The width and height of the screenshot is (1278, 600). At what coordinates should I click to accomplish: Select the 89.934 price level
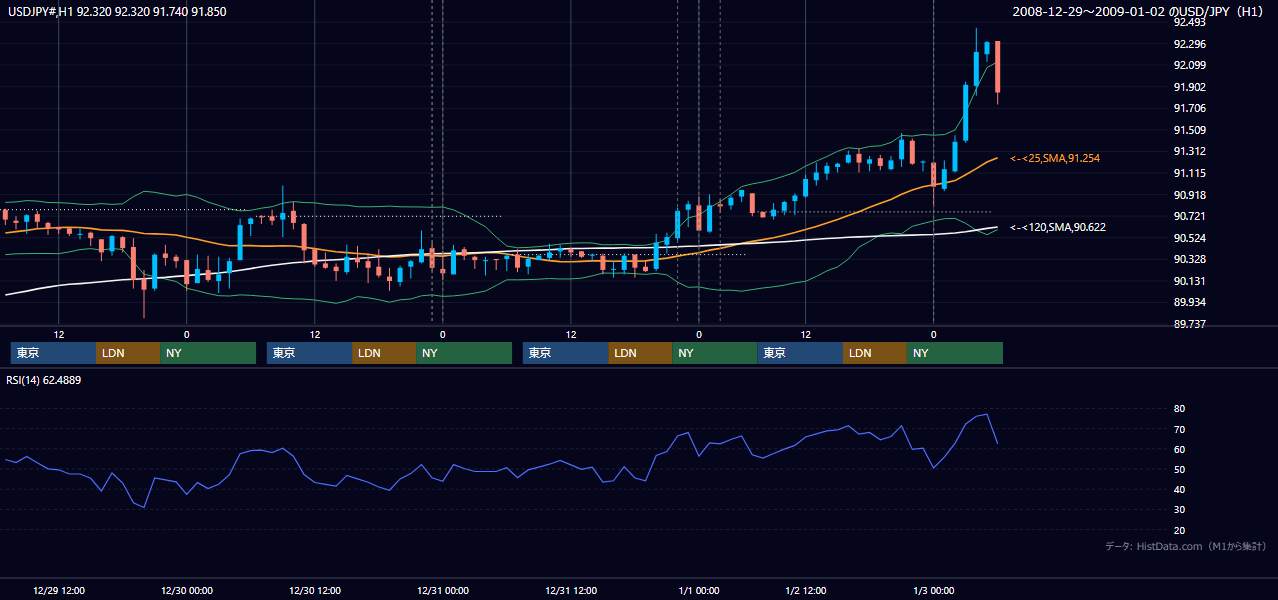click(1189, 302)
